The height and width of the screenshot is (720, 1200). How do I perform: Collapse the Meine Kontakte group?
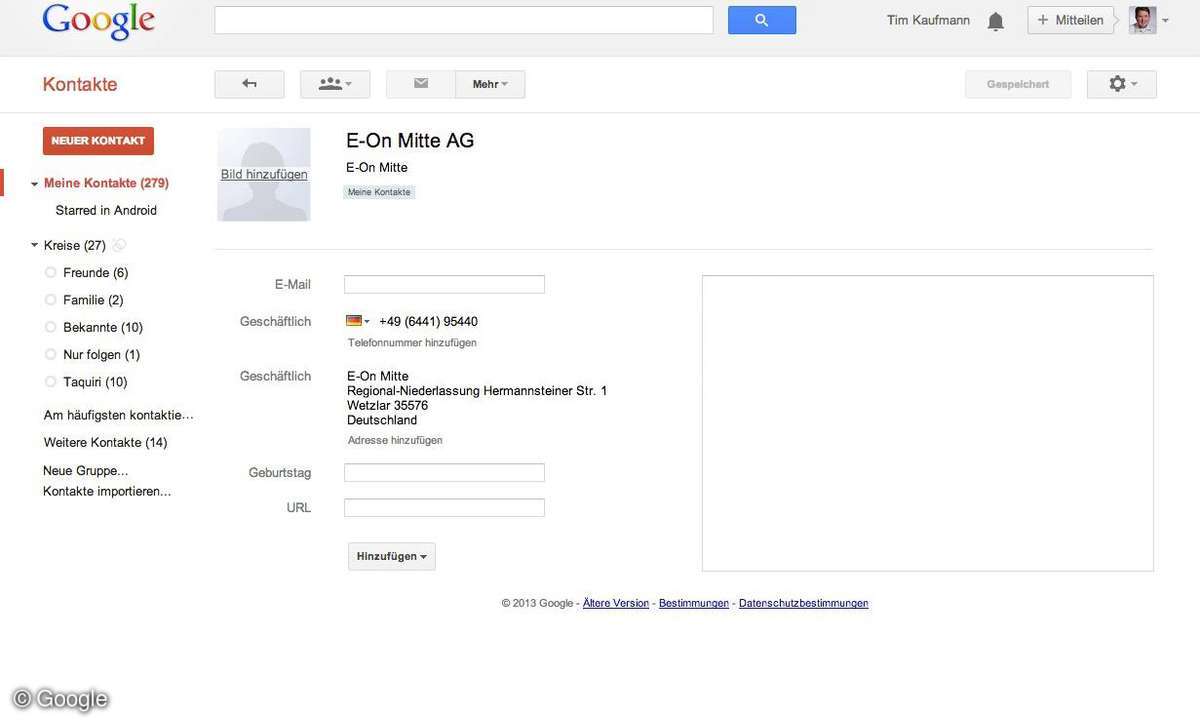(34, 184)
